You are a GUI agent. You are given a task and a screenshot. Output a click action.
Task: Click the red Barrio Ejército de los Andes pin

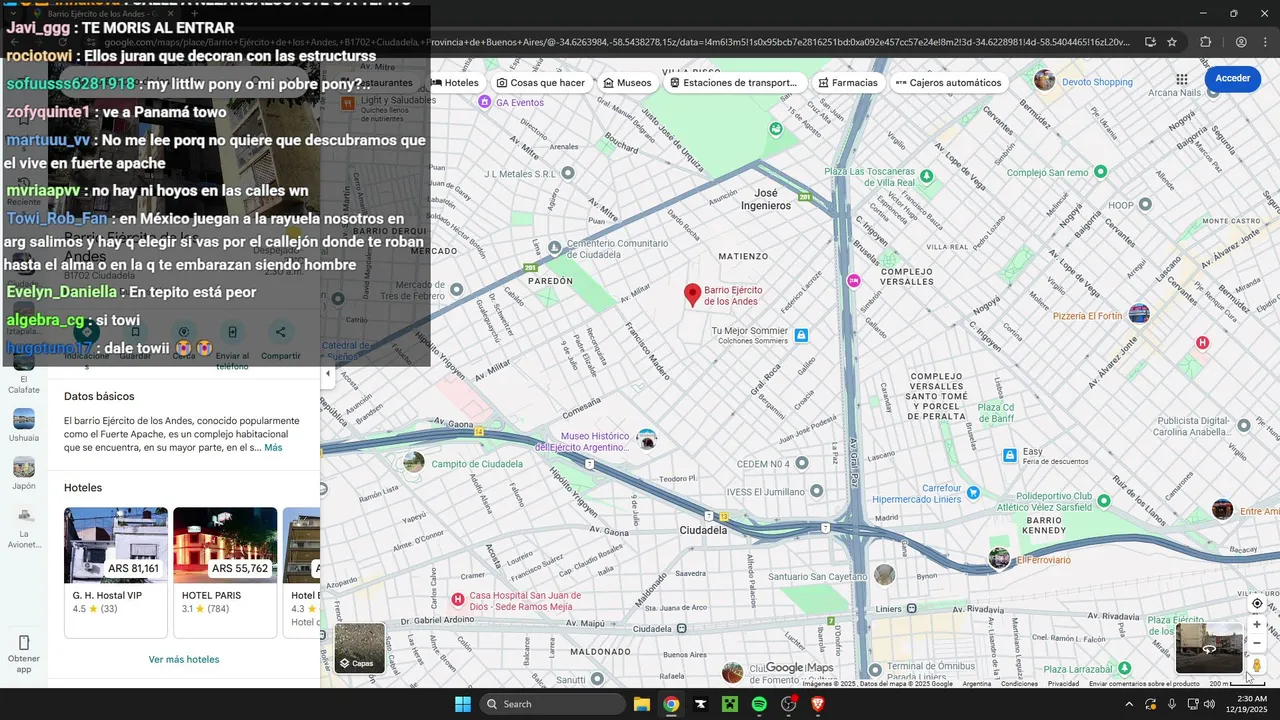tap(692, 294)
